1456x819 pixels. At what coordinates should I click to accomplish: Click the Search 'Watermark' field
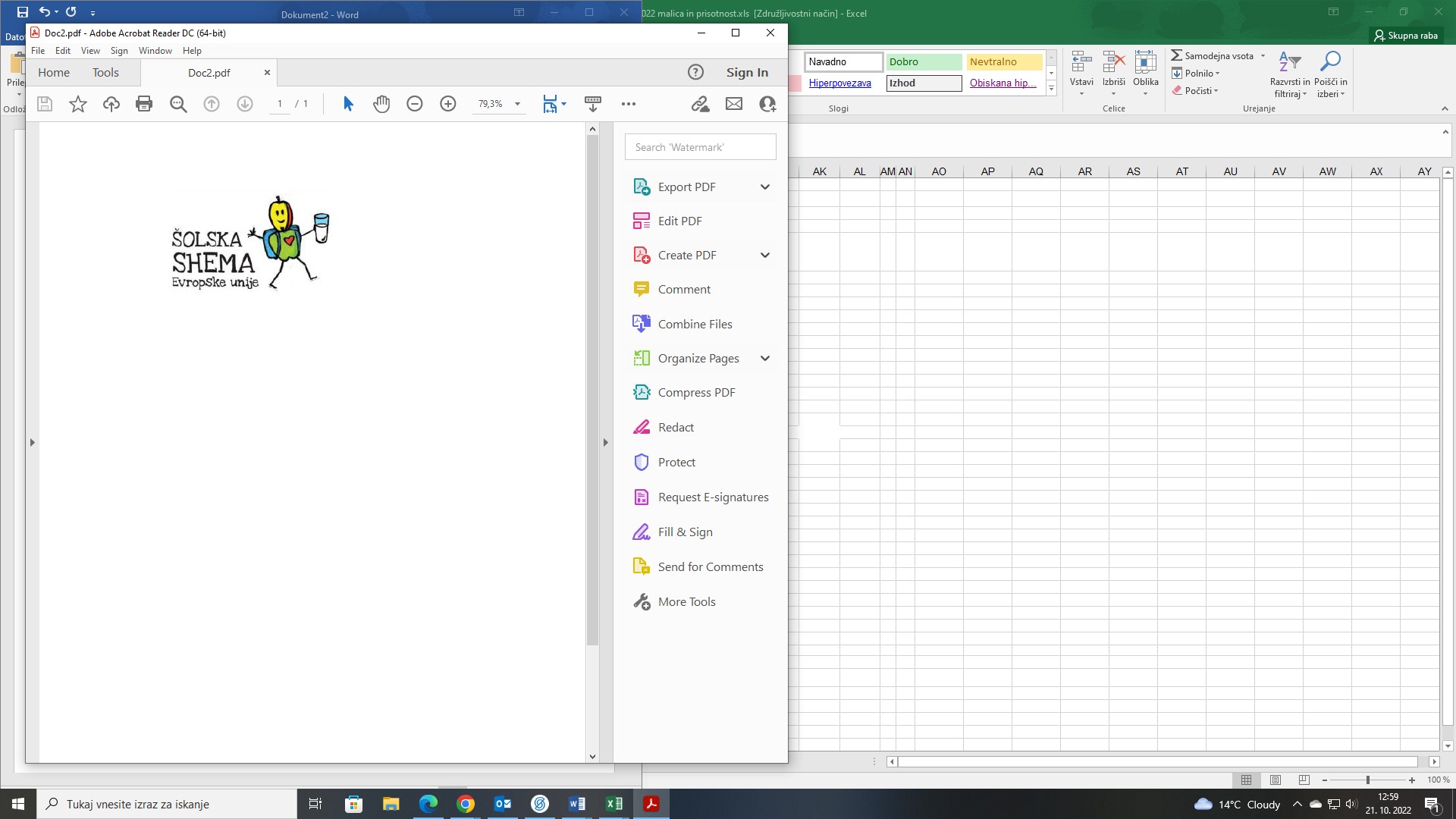pos(700,147)
